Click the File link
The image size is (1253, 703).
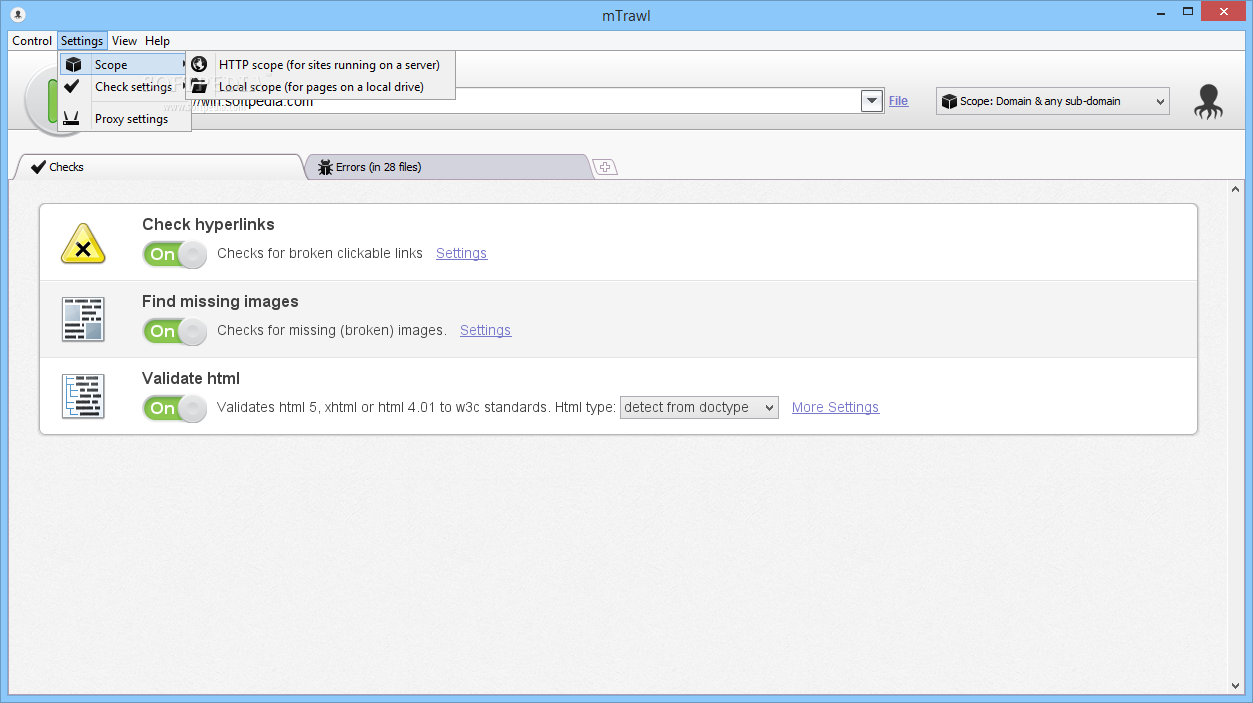point(898,101)
